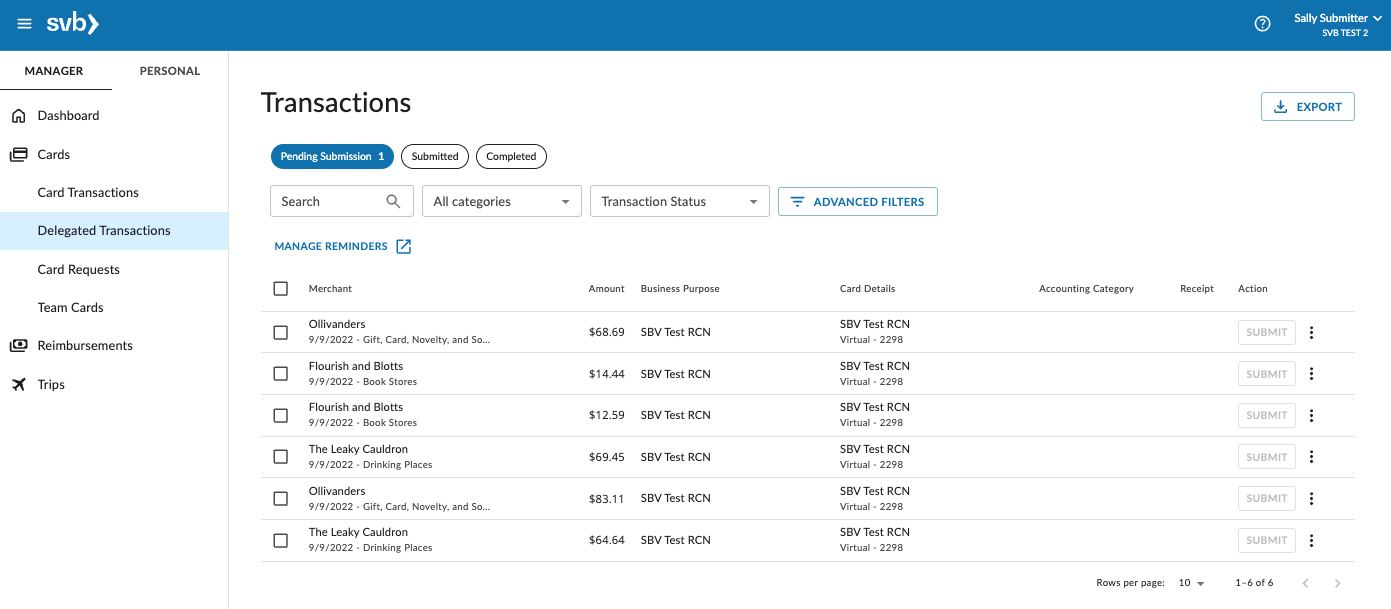The width and height of the screenshot is (1391, 609).
Task: Click the $12.59 amount cell
Action: (x=607, y=415)
